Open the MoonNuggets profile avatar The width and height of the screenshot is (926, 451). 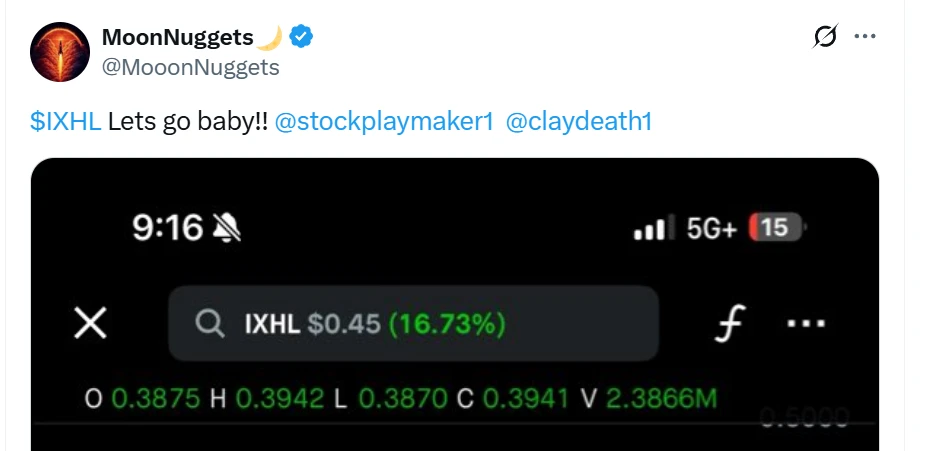[62, 53]
